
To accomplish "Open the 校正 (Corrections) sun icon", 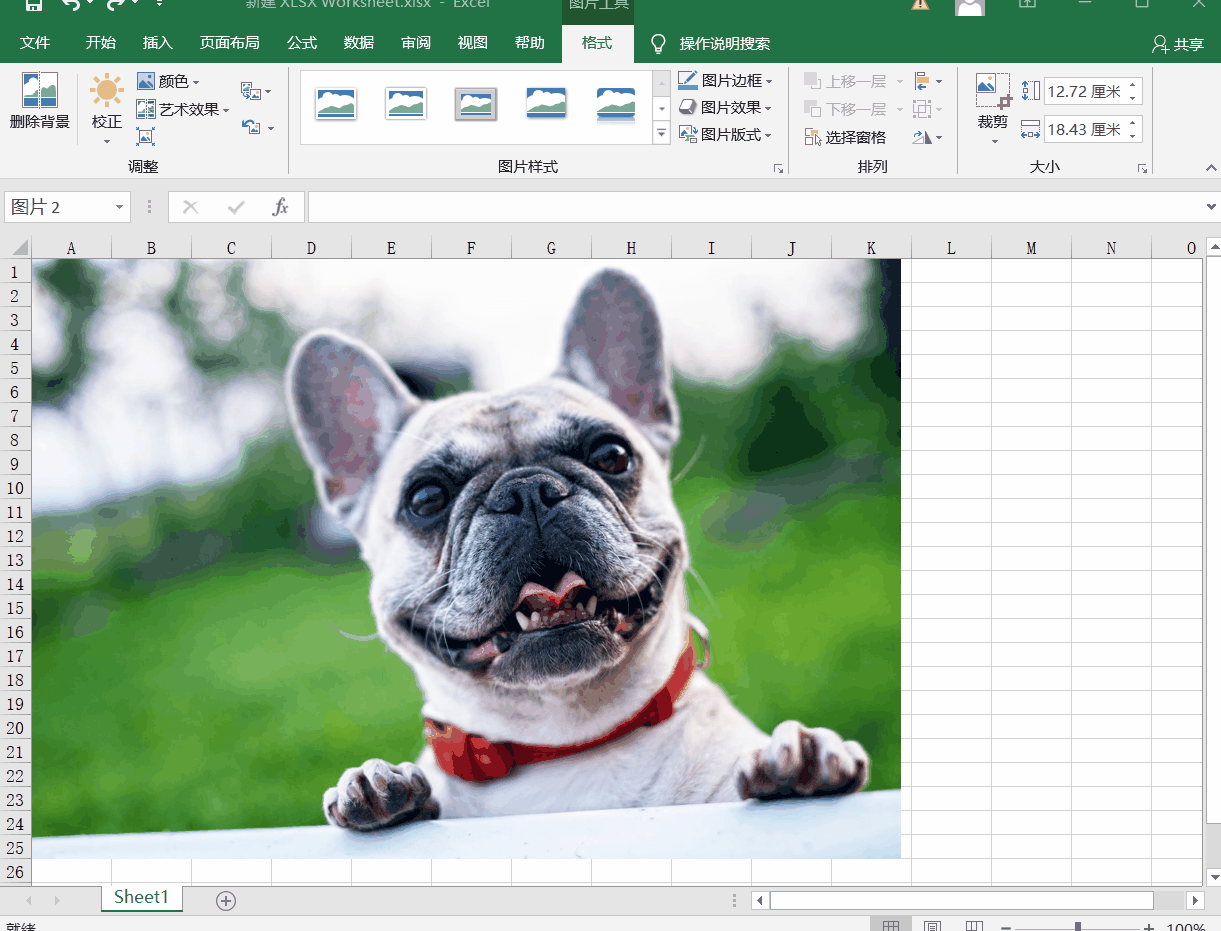I will point(106,92).
